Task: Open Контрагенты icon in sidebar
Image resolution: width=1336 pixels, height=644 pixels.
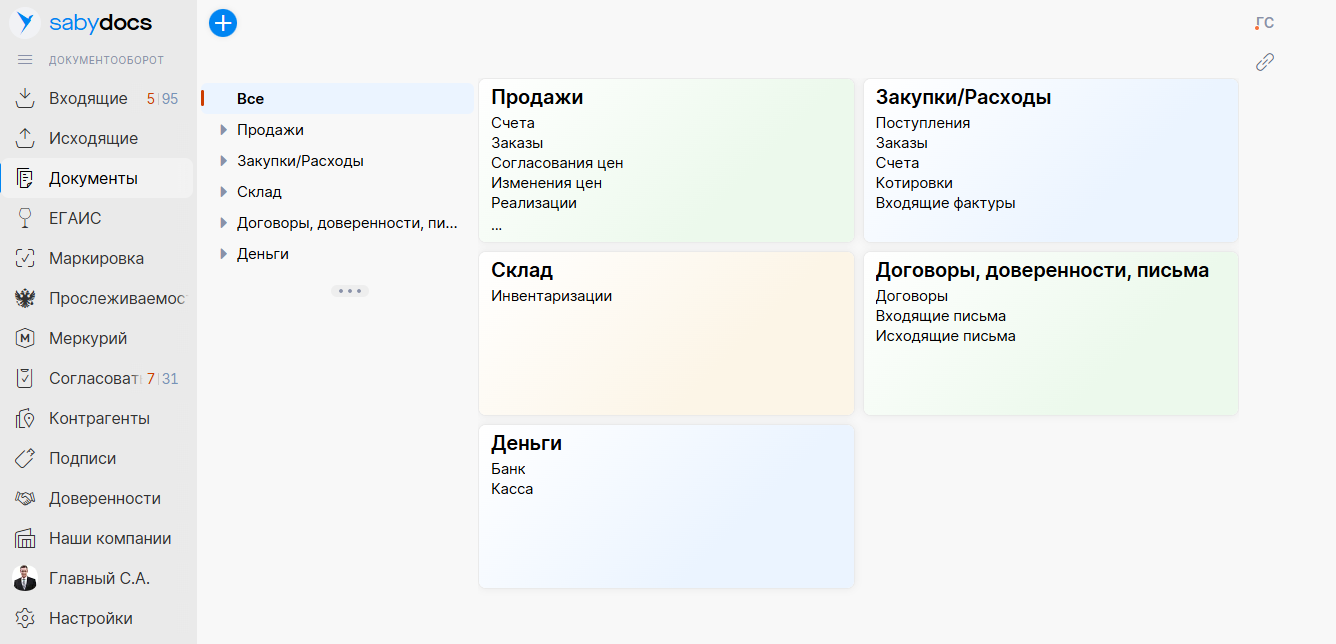Action: (26, 418)
